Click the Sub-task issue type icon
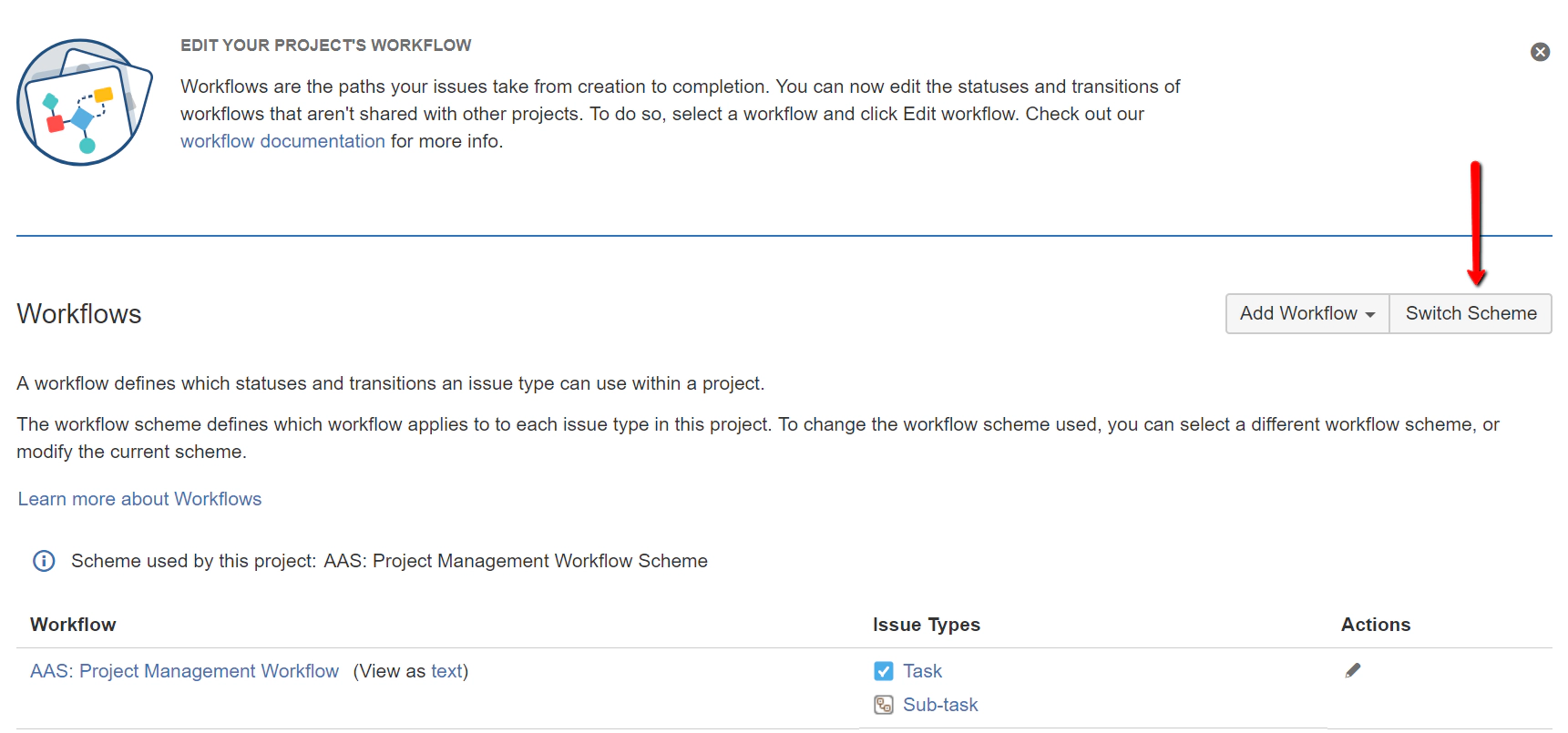Screen dimensions: 1568x733 (883, 705)
